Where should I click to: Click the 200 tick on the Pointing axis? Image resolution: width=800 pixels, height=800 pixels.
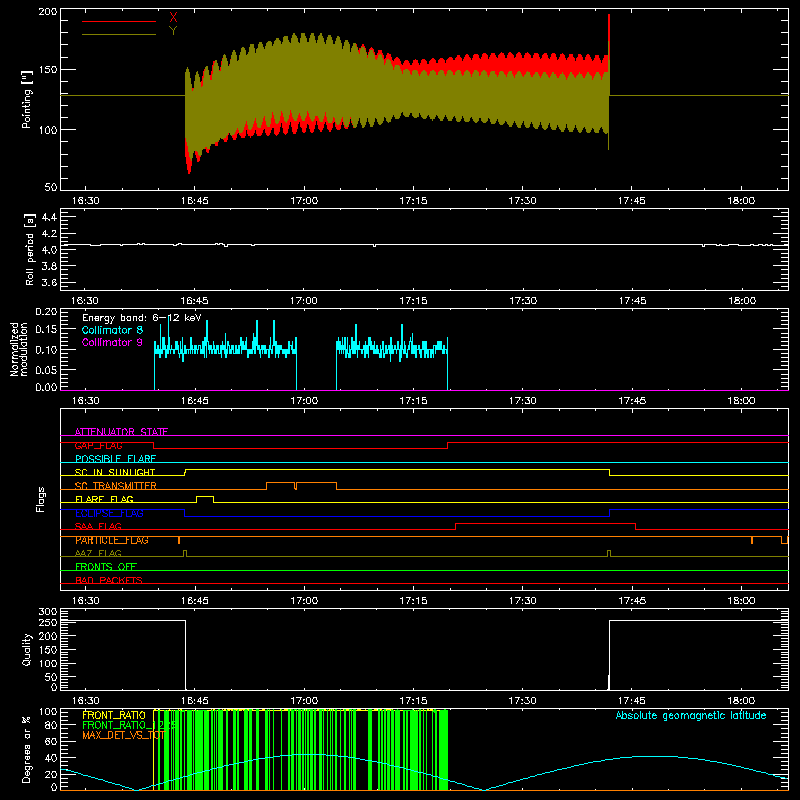(48, 12)
